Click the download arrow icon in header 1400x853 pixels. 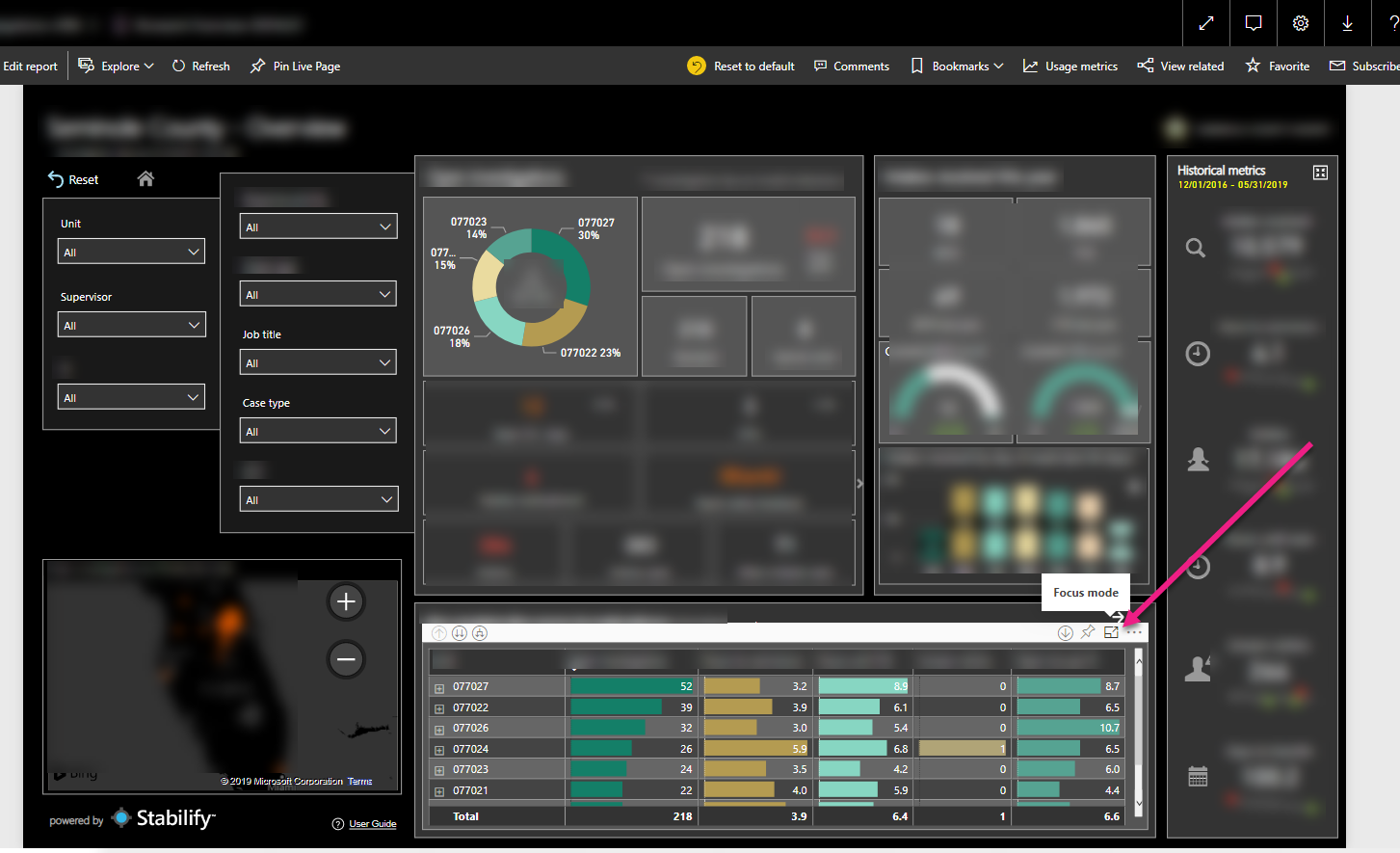[1347, 23]
